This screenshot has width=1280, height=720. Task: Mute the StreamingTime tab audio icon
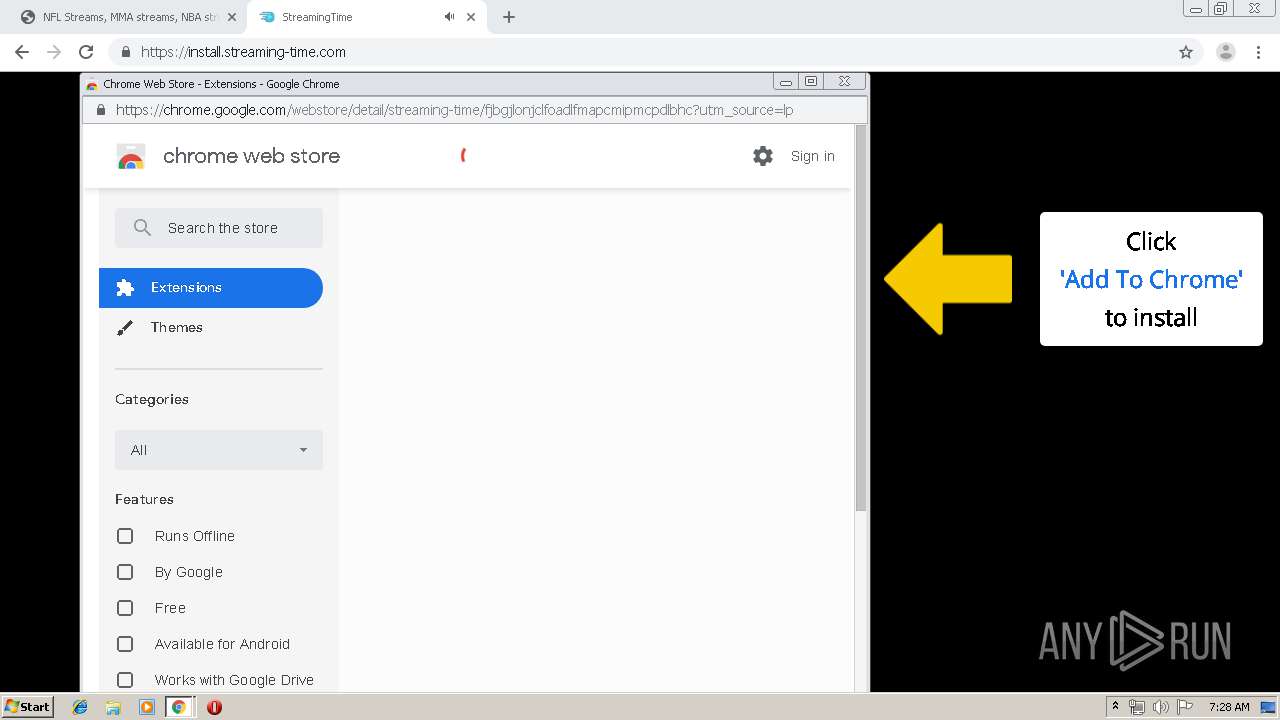(x=449, y=17)
